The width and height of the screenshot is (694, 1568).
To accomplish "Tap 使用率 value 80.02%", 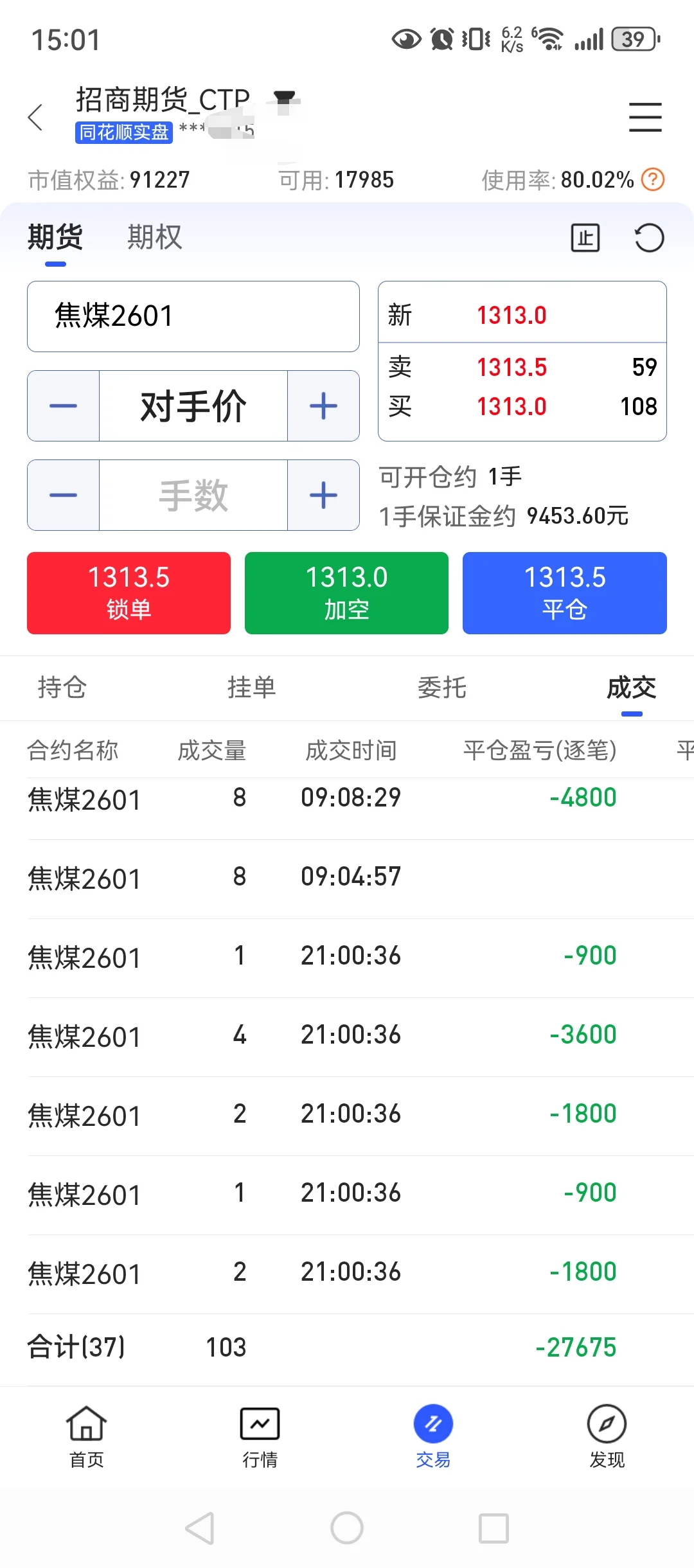I will 597,180.
